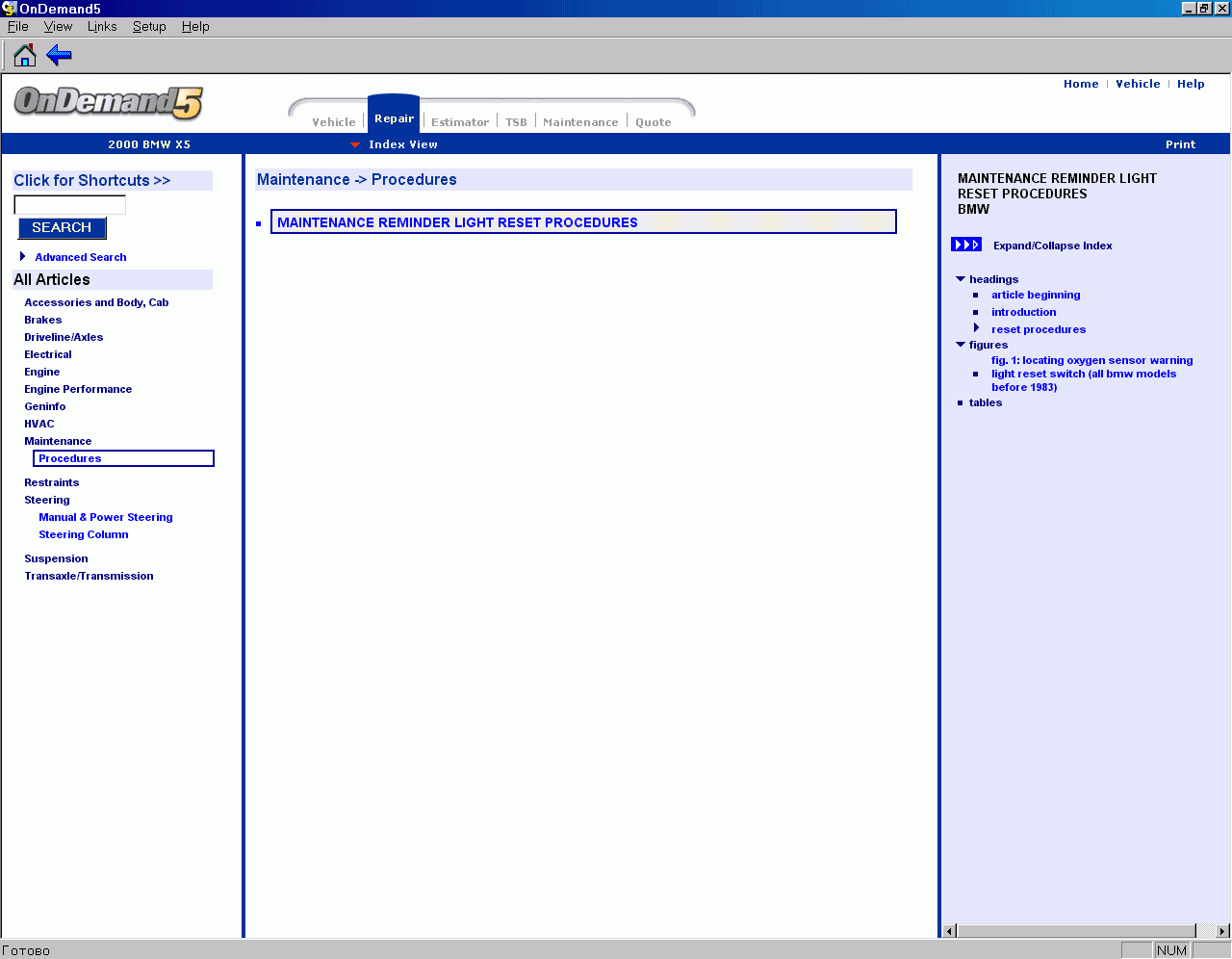Open the File menu
The image size is (1232, 959).
click(18, 27)
